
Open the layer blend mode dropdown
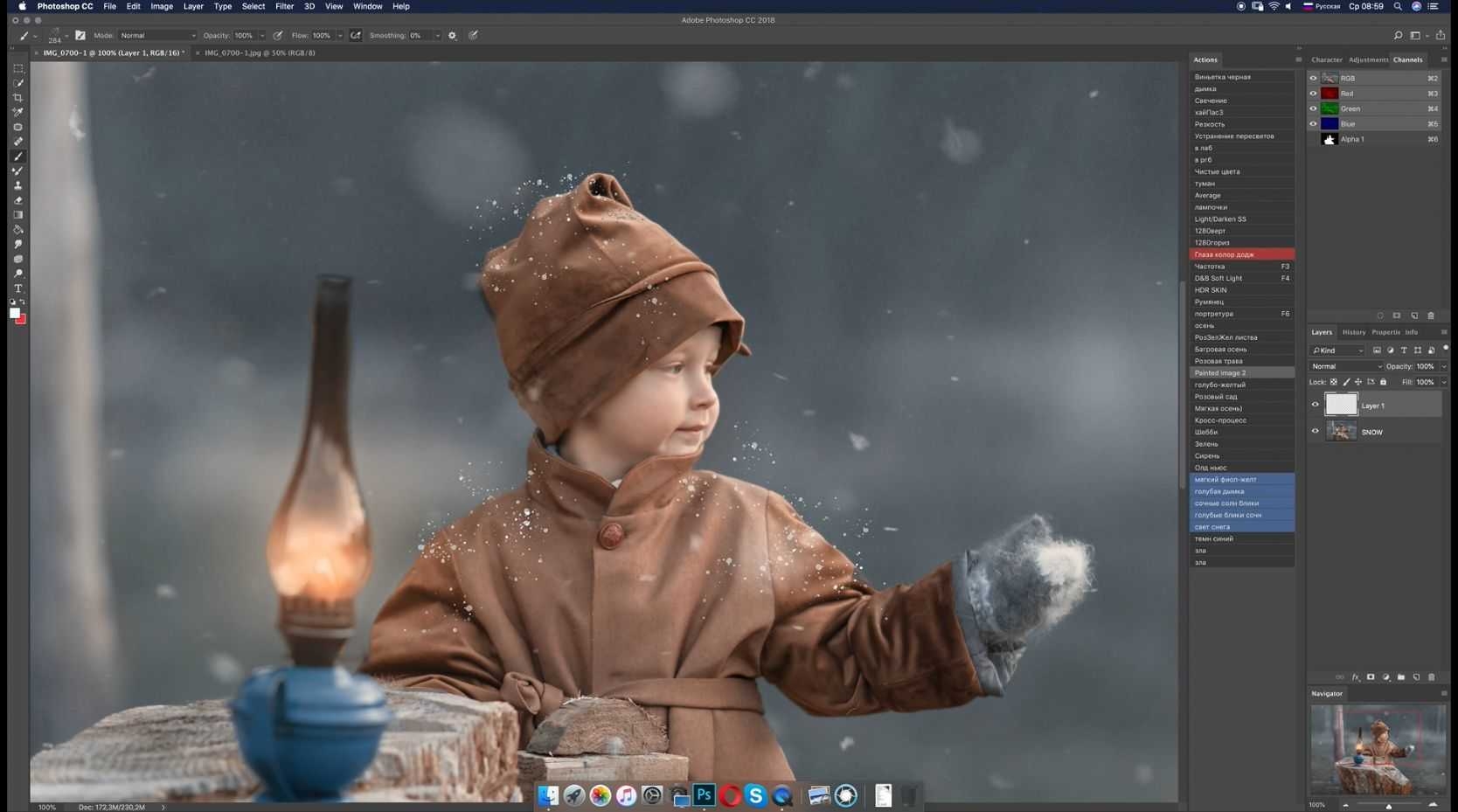pyautogui.click(x=1346, y=366)
